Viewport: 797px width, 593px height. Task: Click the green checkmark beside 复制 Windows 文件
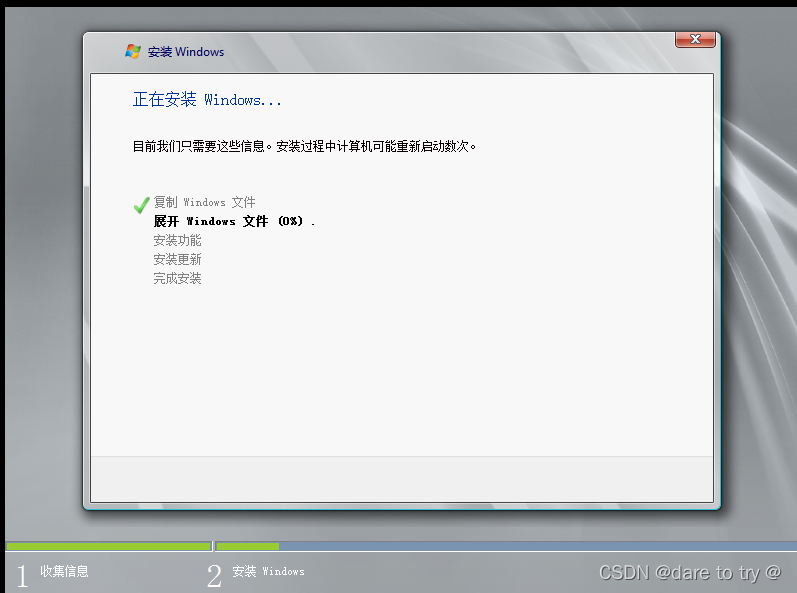point(141,205)
